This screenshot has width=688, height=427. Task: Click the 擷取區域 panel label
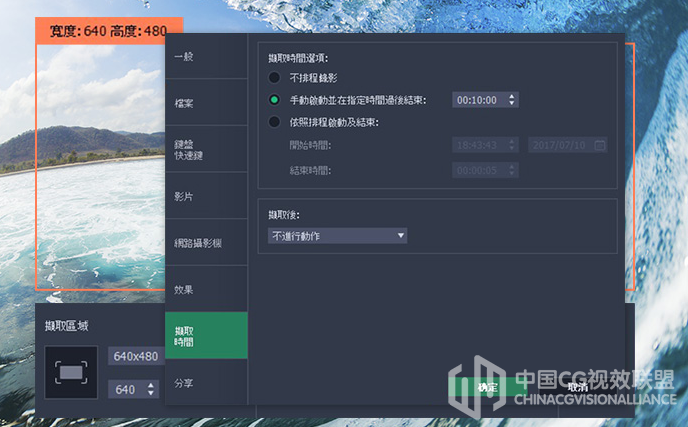pyautogui.click(x=66, y=326)
